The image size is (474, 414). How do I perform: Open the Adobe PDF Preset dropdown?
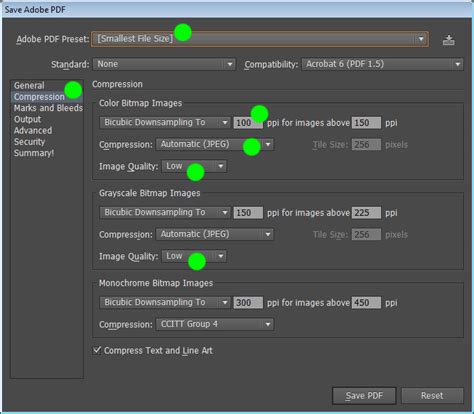click(260, 39)
